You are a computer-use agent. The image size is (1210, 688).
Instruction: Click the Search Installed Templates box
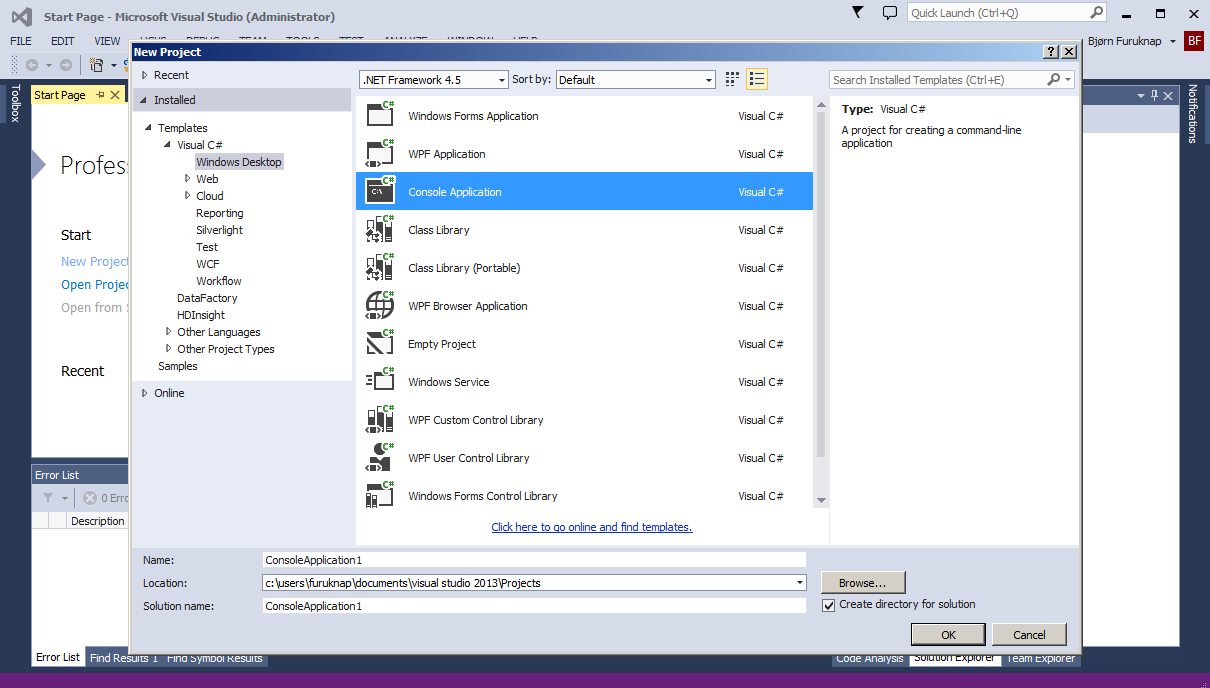pos(938,80)
